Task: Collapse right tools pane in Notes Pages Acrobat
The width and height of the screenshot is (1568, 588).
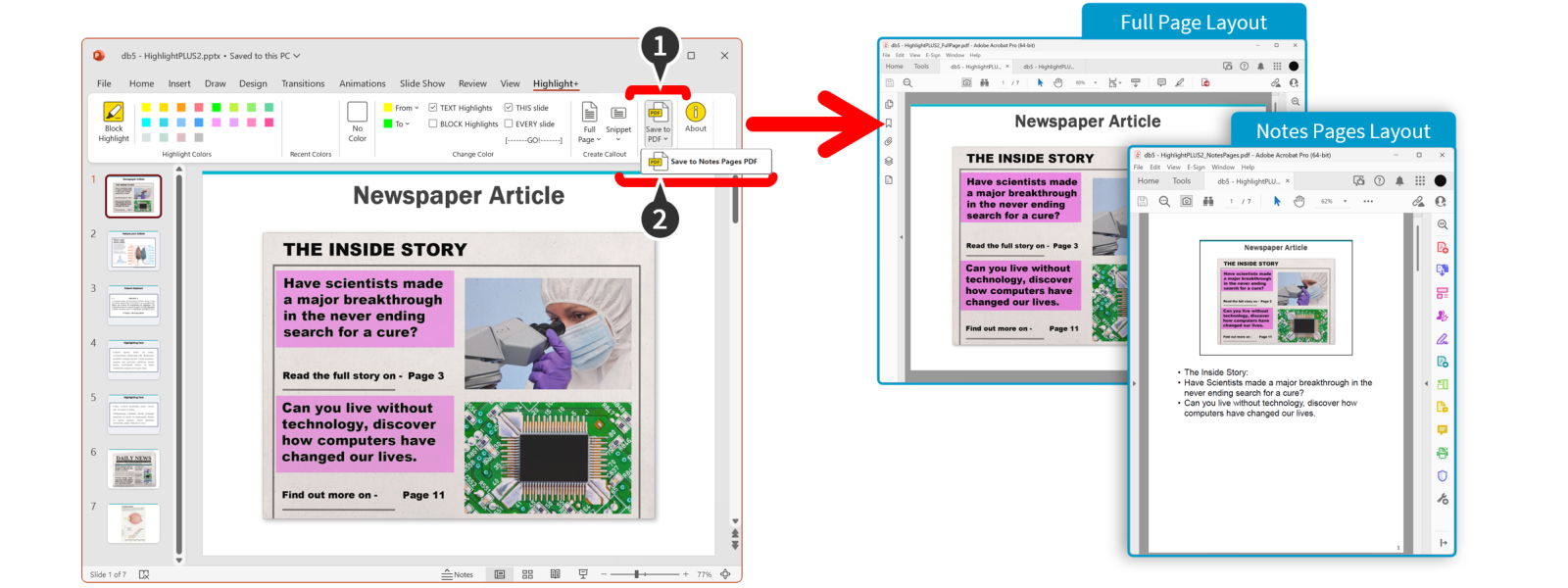Action: [1444, 542]
